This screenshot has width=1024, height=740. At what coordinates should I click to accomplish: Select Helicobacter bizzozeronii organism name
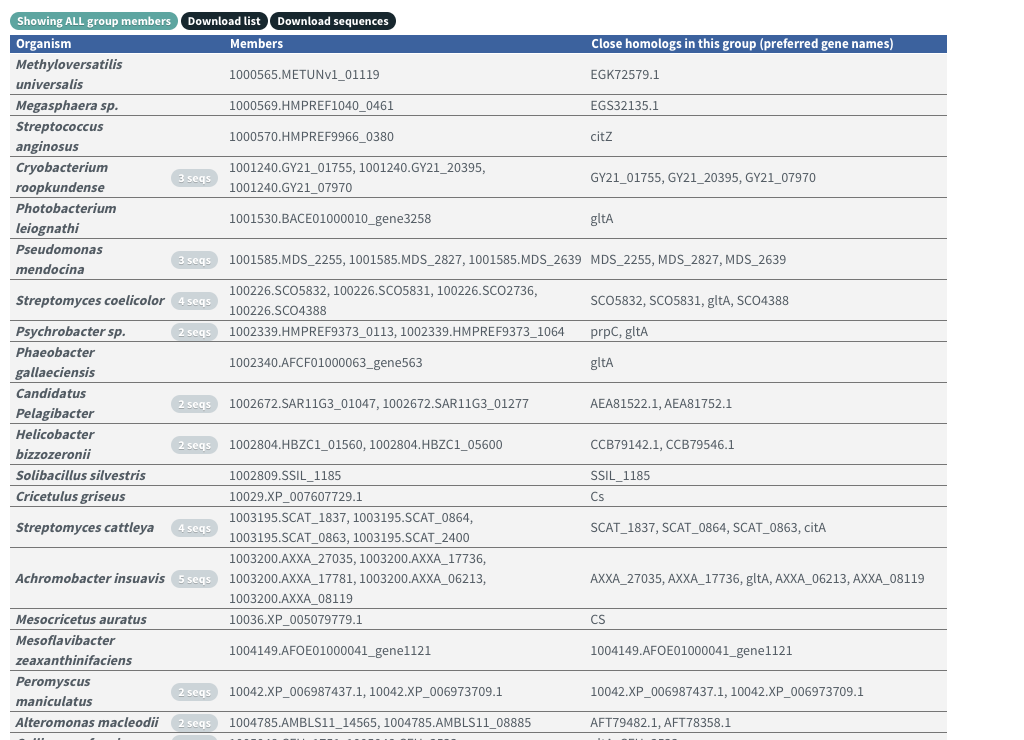pos(55,445)
